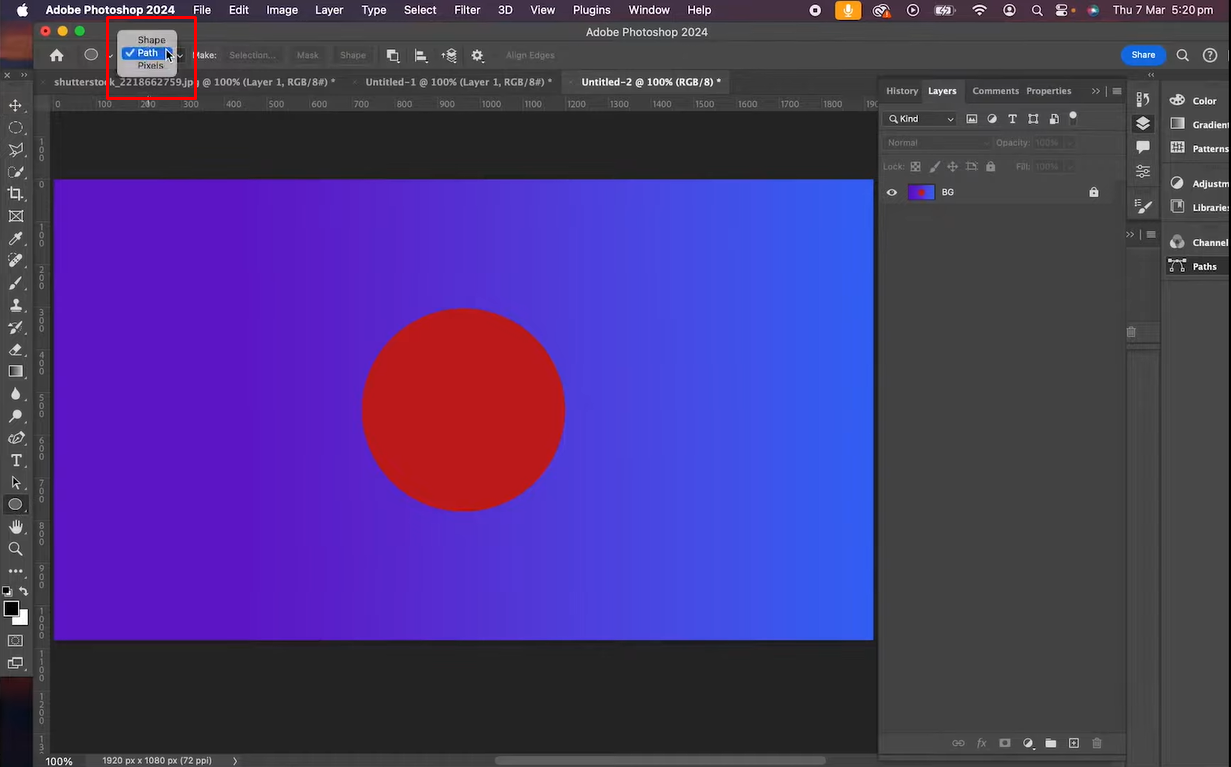
Task: Open the Paths panel
Action: 1196,266
